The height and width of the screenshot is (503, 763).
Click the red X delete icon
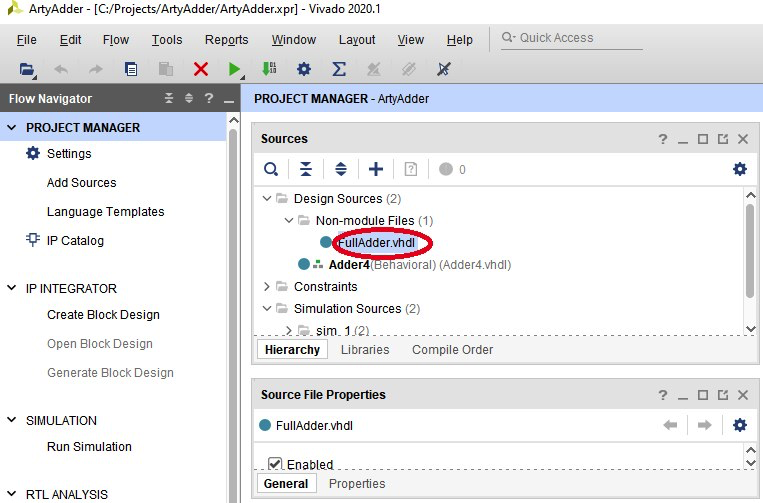[x=200, y=69]
